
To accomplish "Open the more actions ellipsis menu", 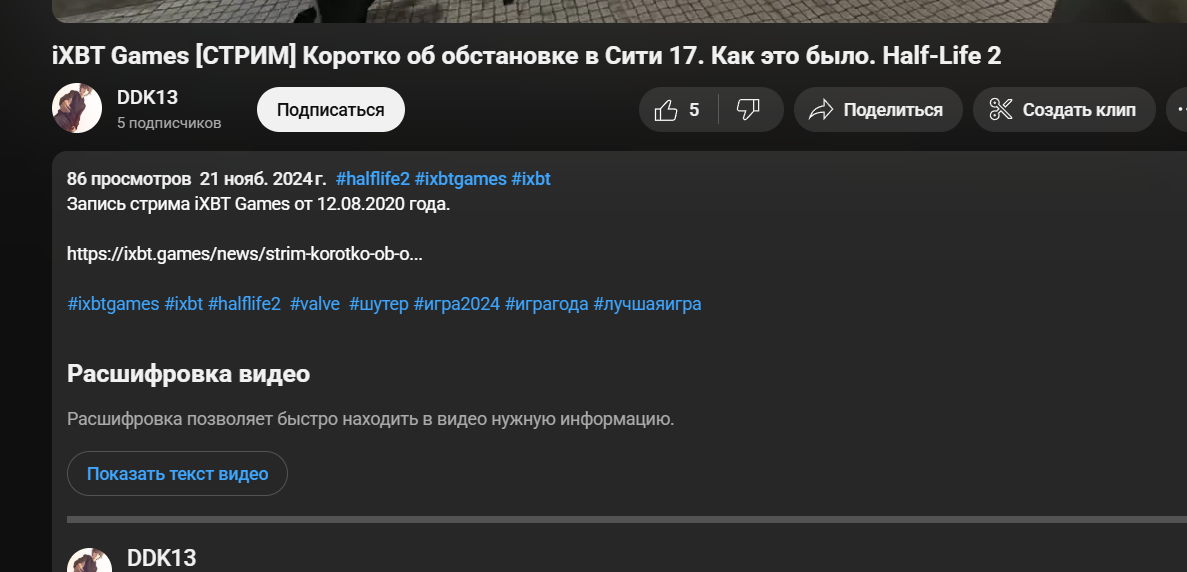I will (x=1180, y=110).
